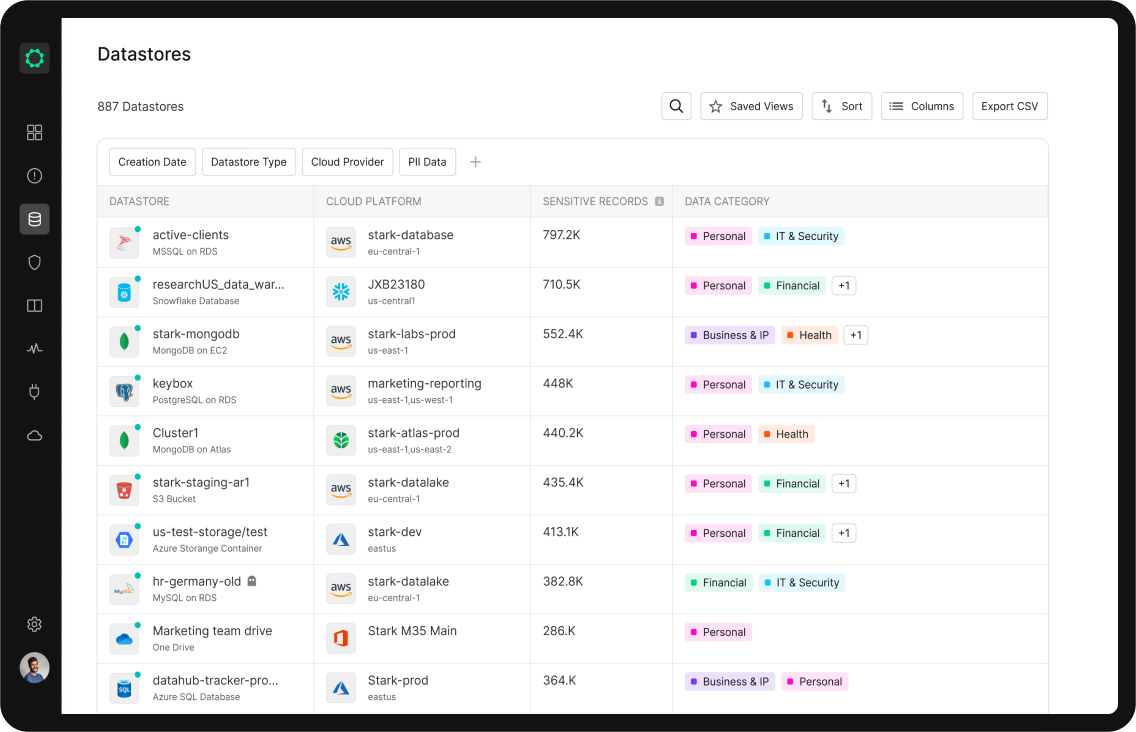Open the PII Data filter

coord(427,161)
